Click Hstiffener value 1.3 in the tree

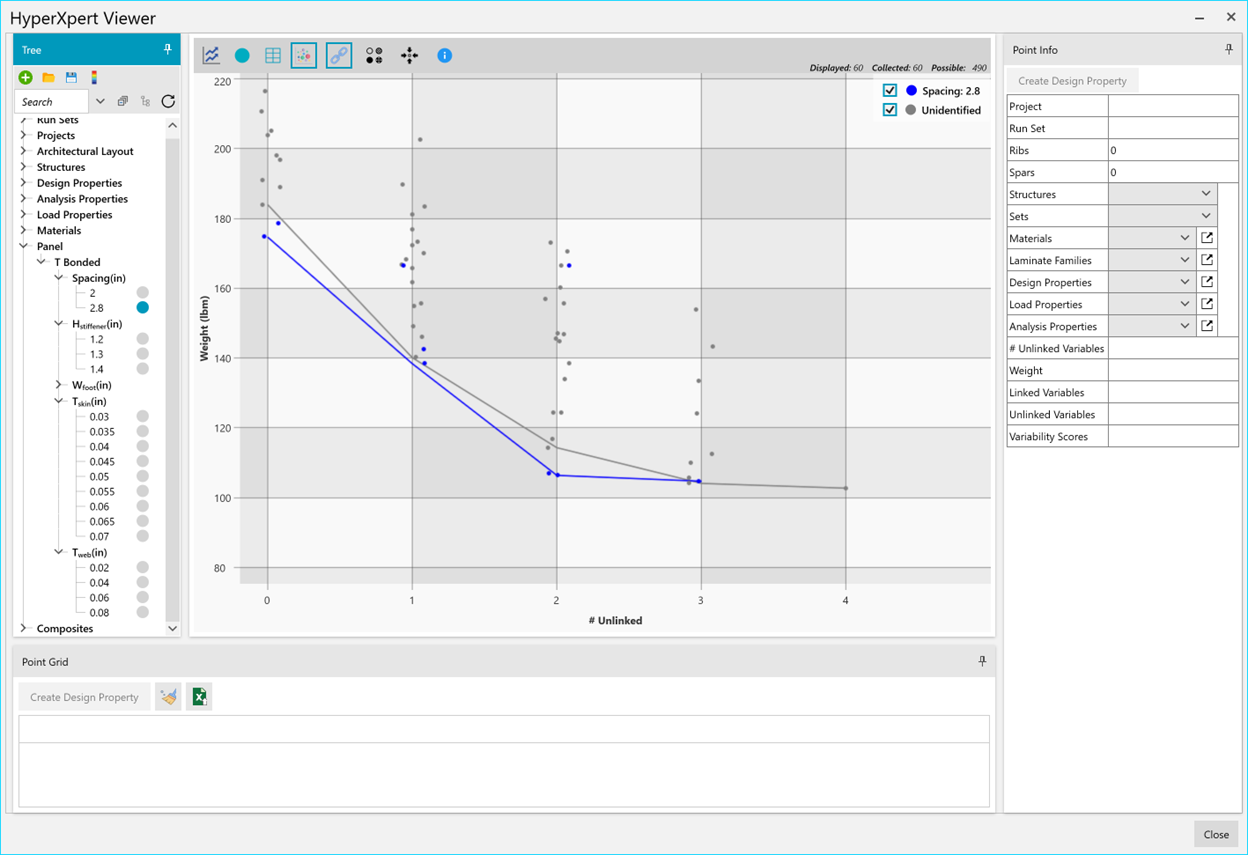point(96,354)
